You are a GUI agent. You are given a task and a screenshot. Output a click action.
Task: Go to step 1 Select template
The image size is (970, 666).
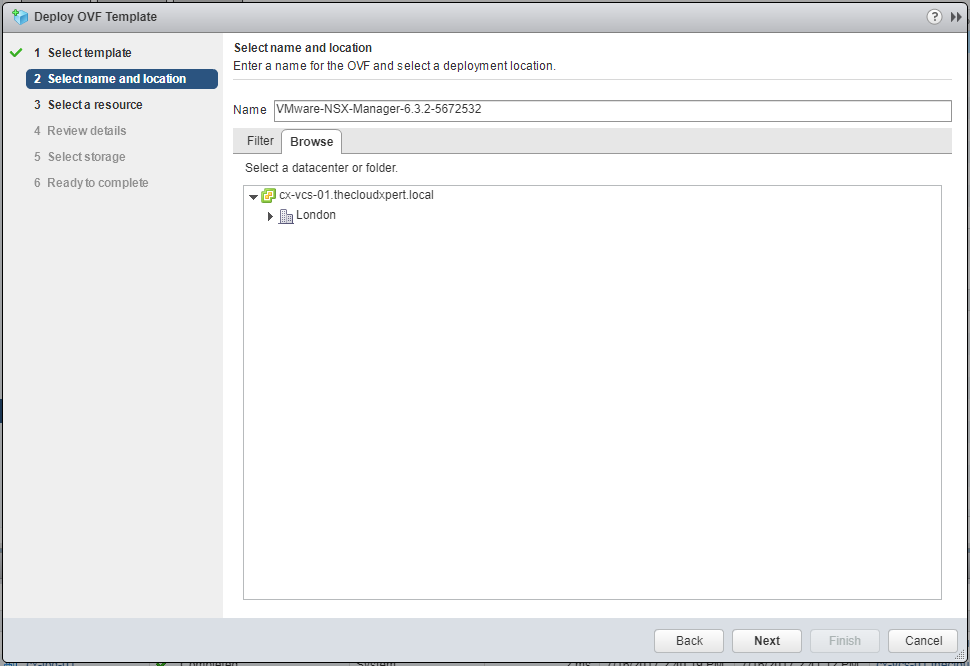point(89,53)
